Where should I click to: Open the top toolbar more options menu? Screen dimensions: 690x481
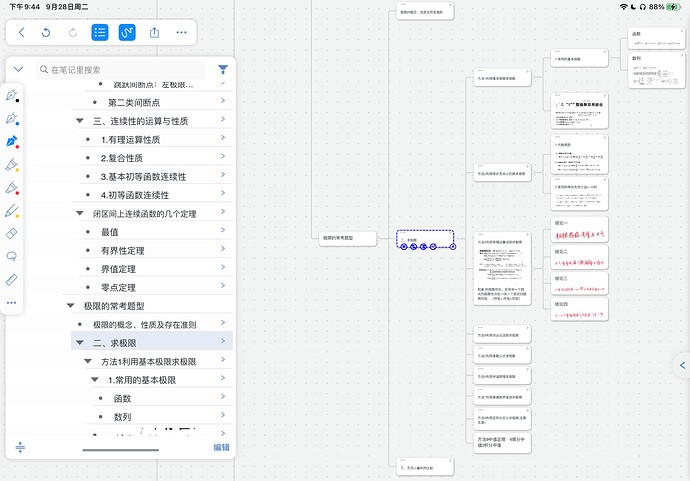(x=181, y=32)
